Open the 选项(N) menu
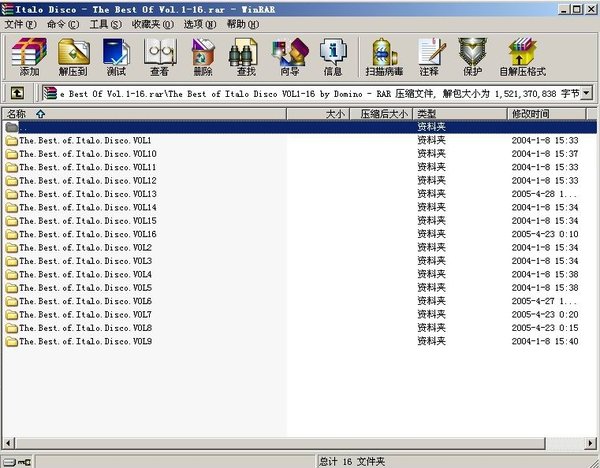This screenshot has width=600, height=468. (x=200, y=25)
